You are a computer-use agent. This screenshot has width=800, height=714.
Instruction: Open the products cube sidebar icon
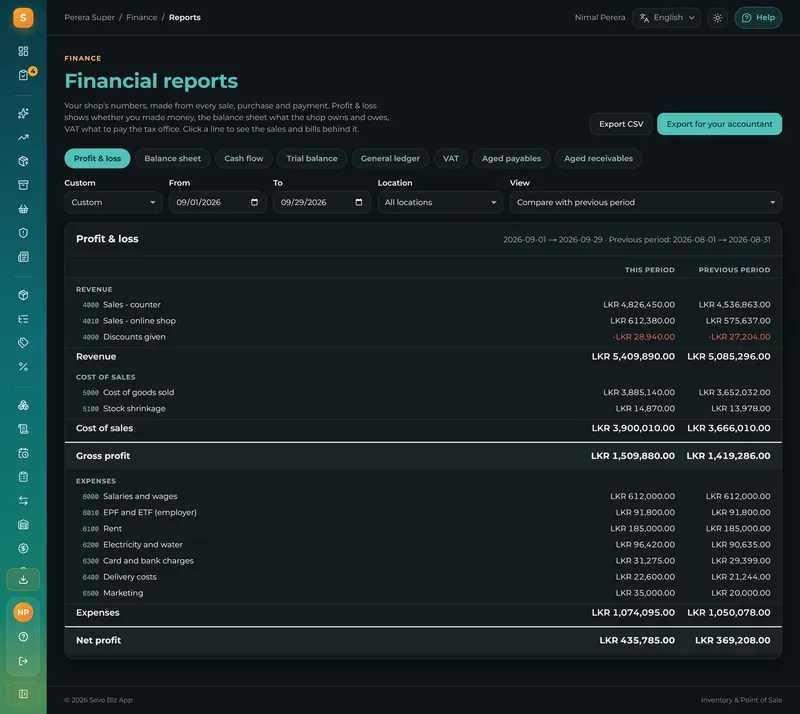23,295
